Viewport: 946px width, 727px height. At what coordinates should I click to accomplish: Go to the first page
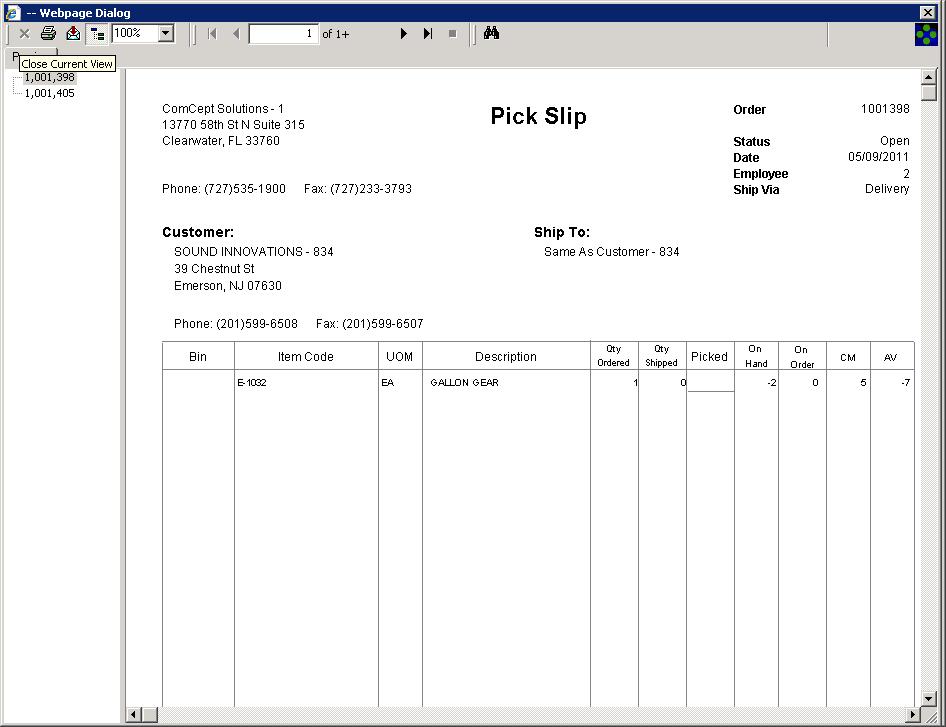pos(212,34)
